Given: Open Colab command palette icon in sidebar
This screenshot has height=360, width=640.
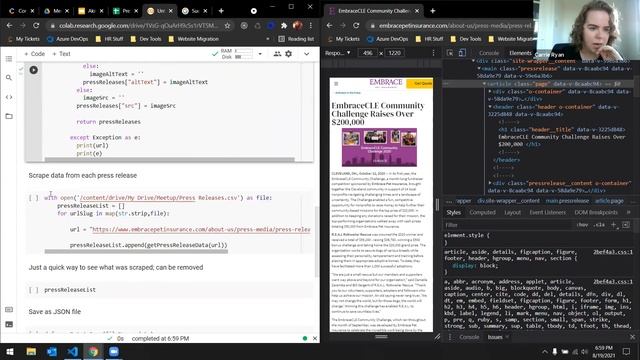Looking at the screenshot, I should tap(9, 310).
